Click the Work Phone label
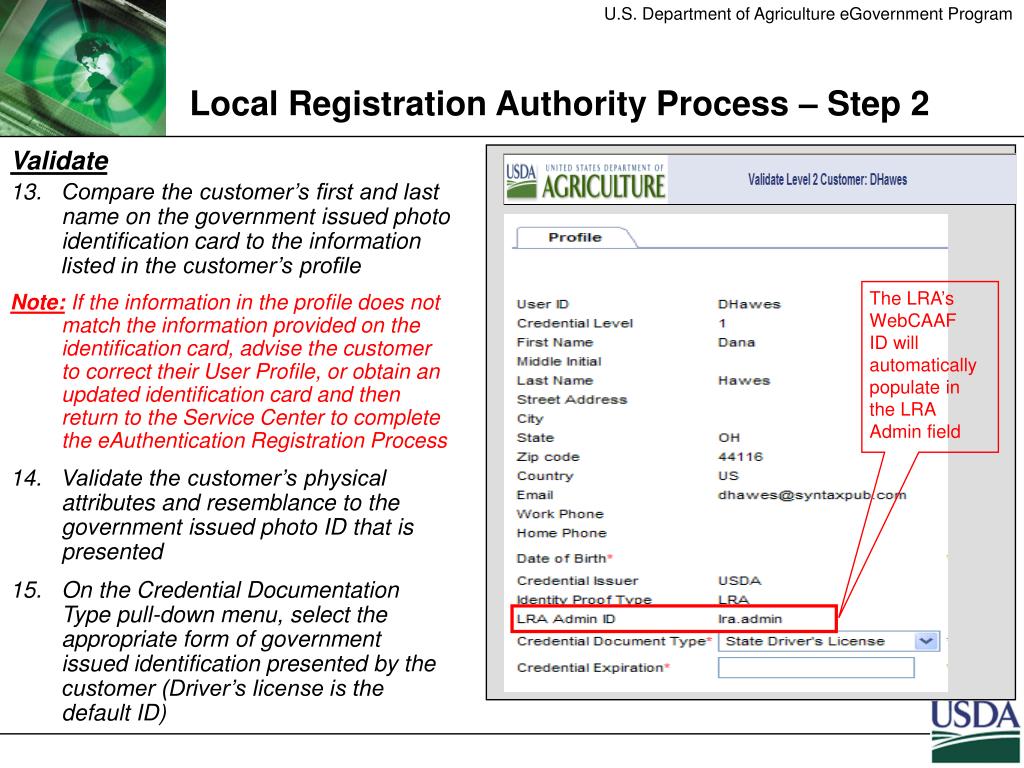Viewport: 1024px width, 768px height. coord(560,514)
